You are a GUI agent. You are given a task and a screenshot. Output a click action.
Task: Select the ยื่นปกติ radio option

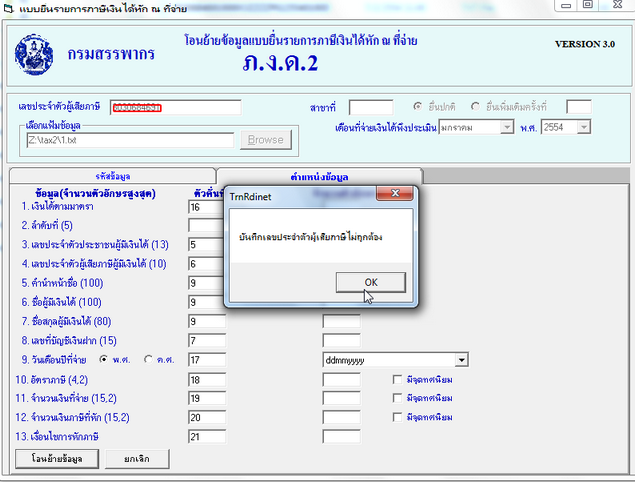tap(418, 106)
